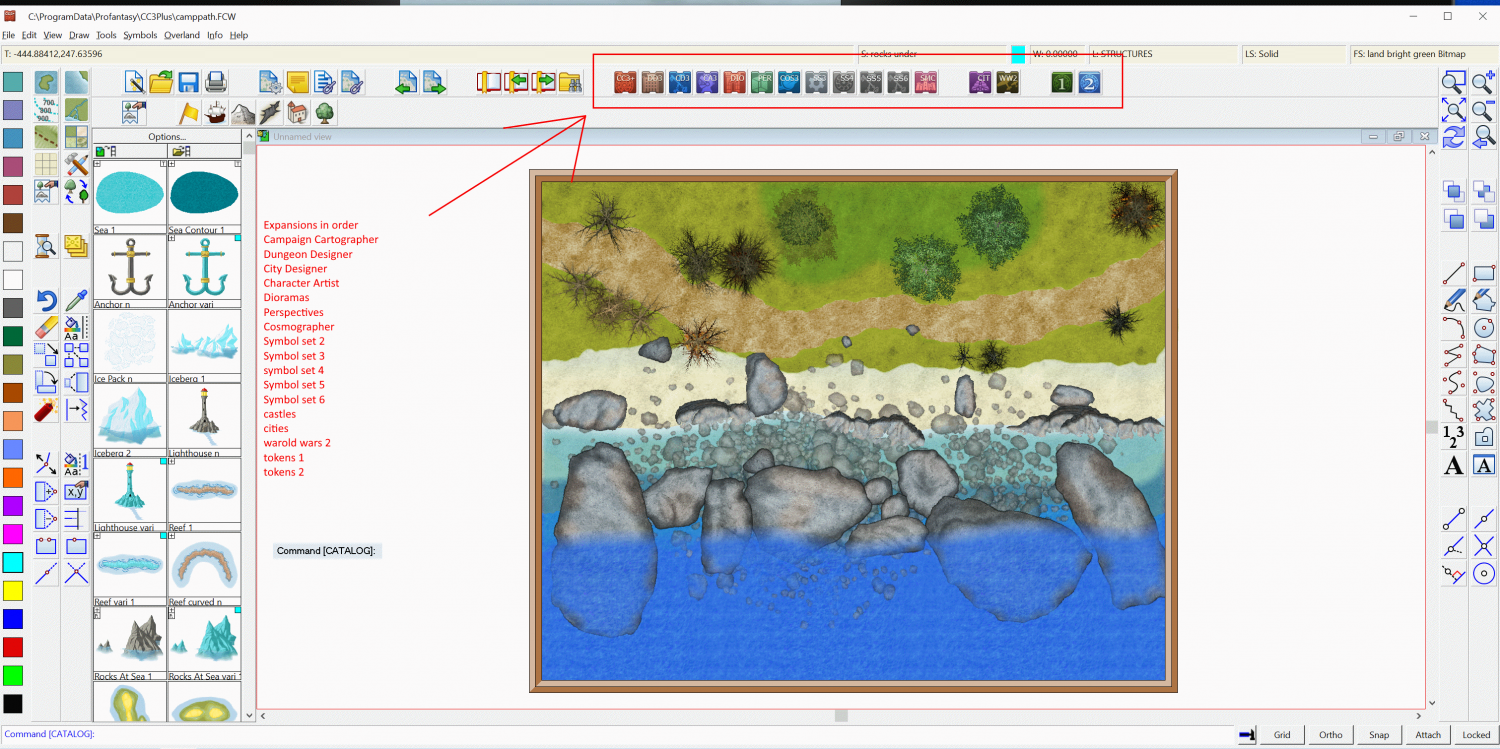Open the layer selector showing STRUCTURES

click(x=1160, y=54)
